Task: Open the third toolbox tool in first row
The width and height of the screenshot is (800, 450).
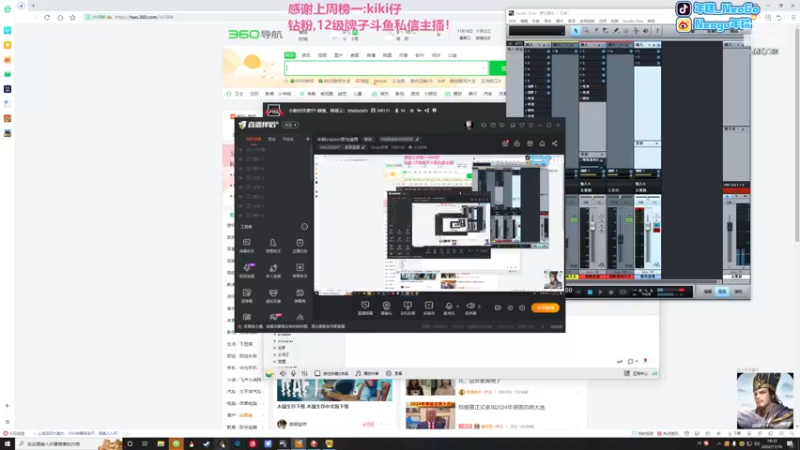Action: pos(299,245)
